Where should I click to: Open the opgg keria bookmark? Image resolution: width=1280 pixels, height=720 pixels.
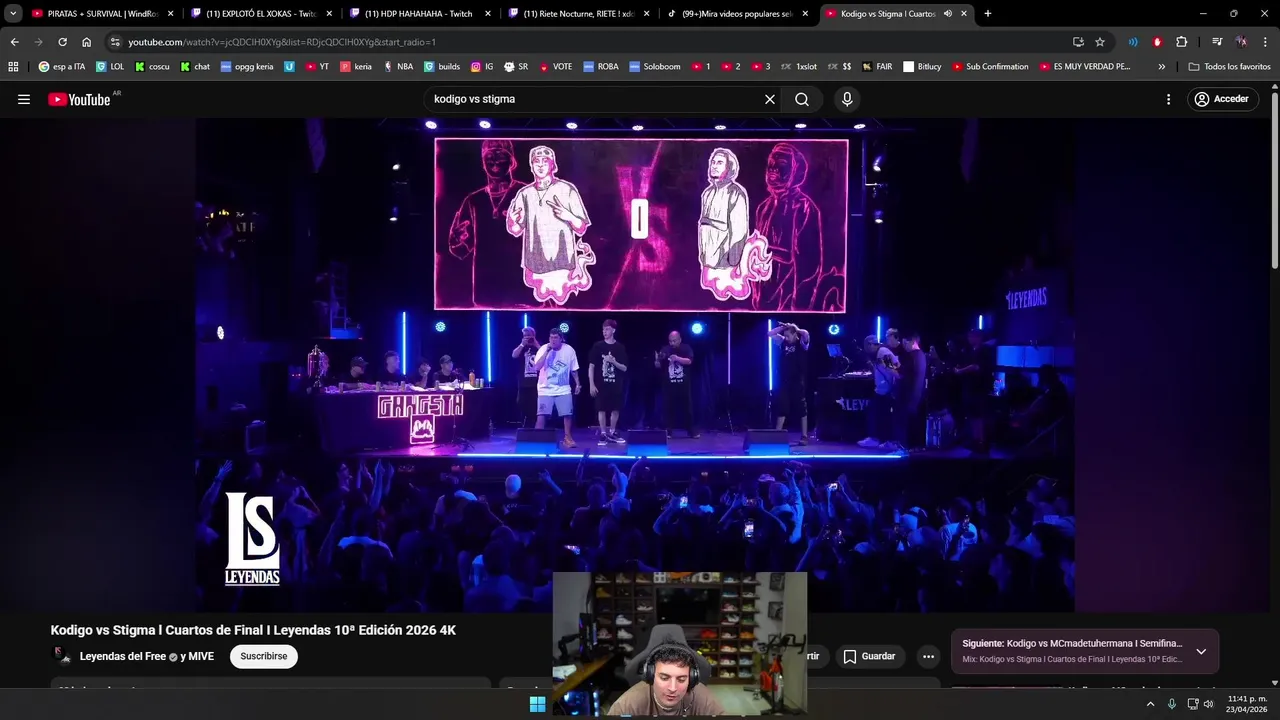point(247,67)
